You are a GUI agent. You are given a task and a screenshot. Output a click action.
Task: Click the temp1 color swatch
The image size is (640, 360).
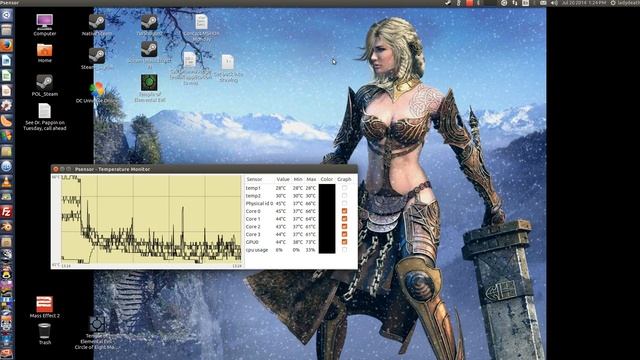(x=327, y=188)
